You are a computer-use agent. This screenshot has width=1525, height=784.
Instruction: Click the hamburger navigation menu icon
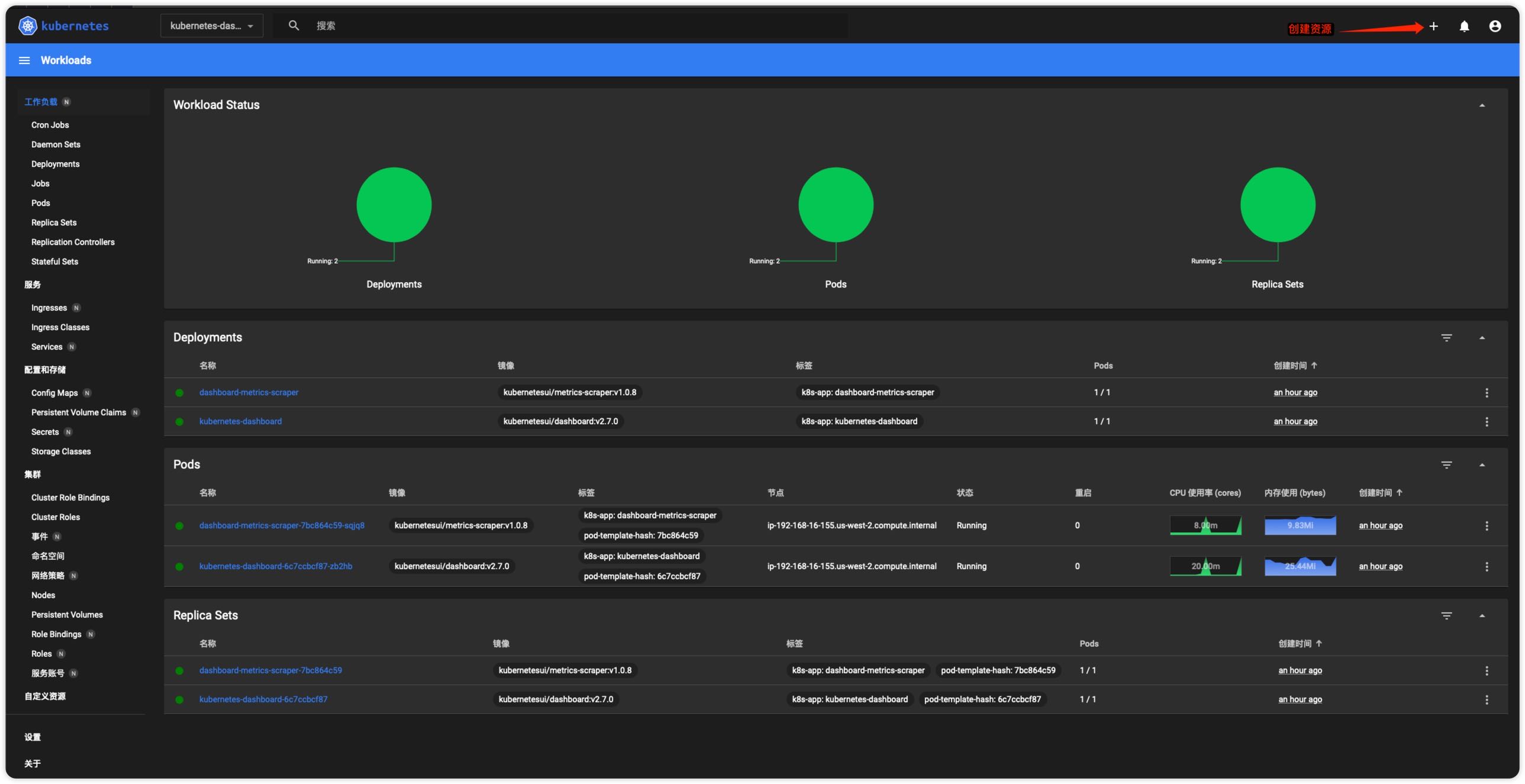pos(24,60)
